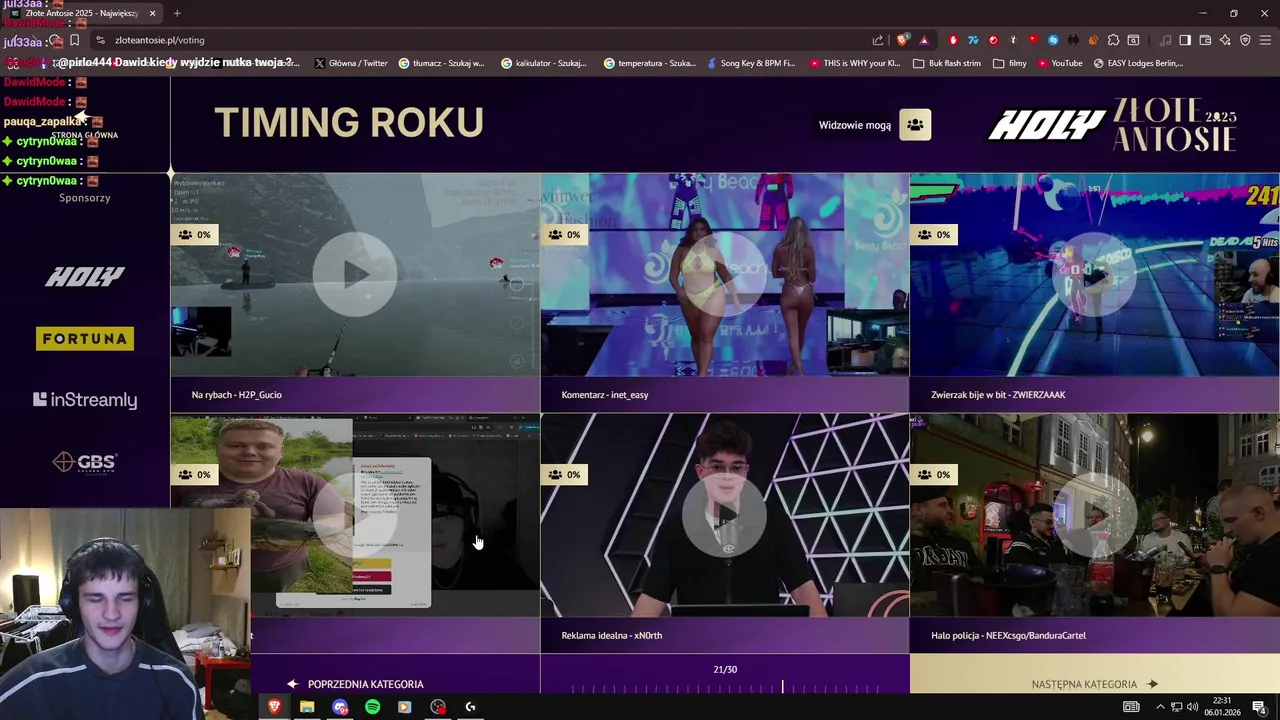Vote badge 0% on the fishing photo card
Screen dimensions: 1280x720
[195, 474]
